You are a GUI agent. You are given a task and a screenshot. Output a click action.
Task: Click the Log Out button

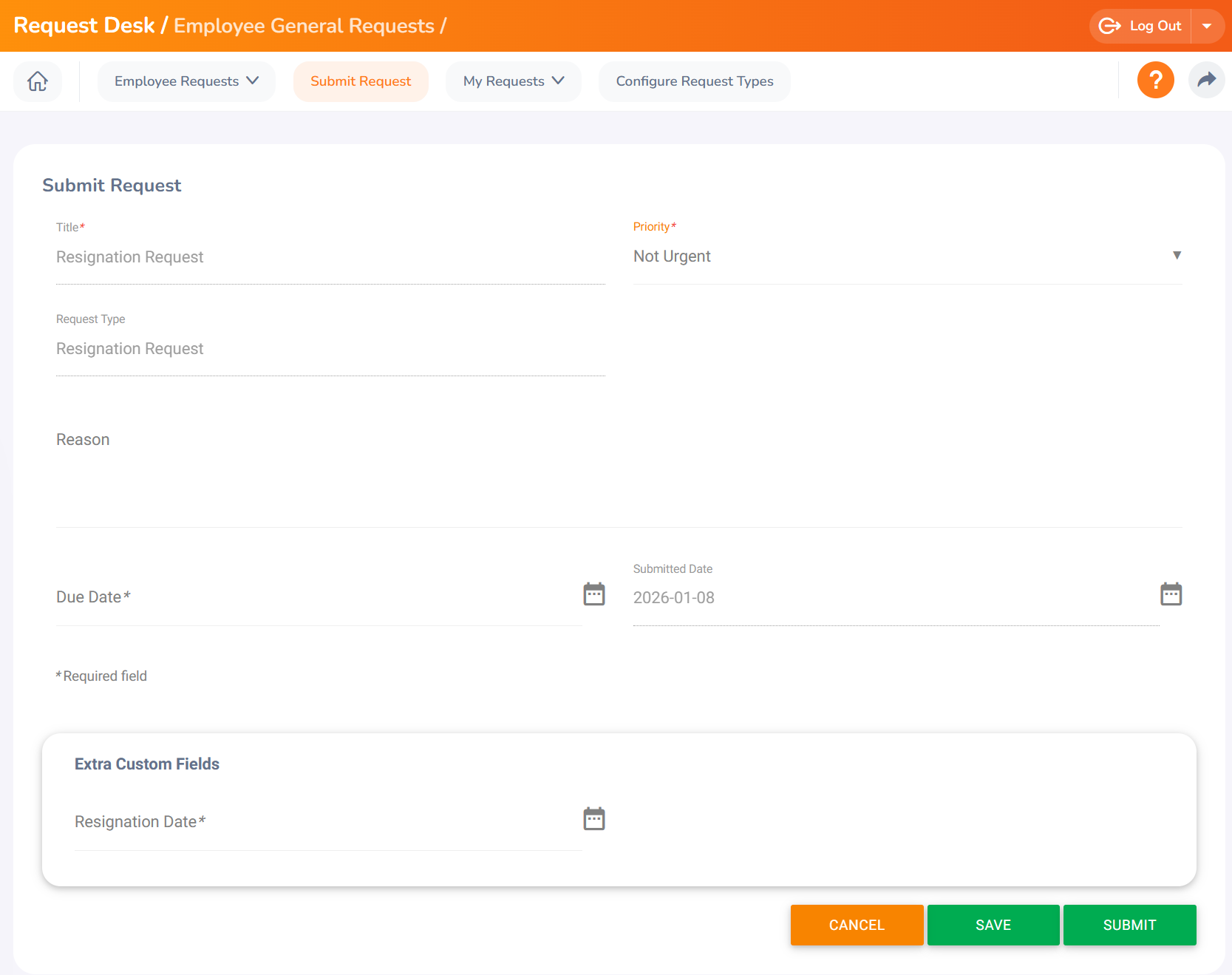[1141, 26]
